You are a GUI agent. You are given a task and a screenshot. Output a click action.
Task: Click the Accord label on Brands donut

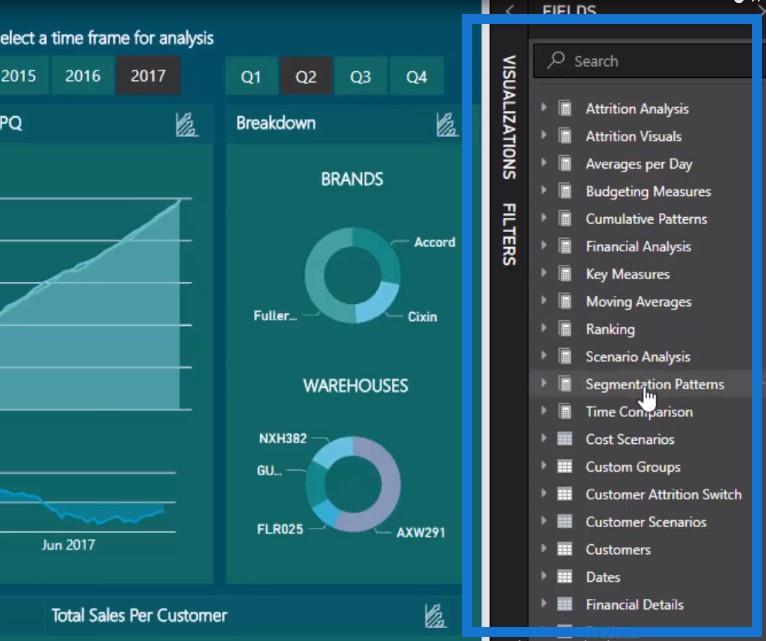point(434,242)
